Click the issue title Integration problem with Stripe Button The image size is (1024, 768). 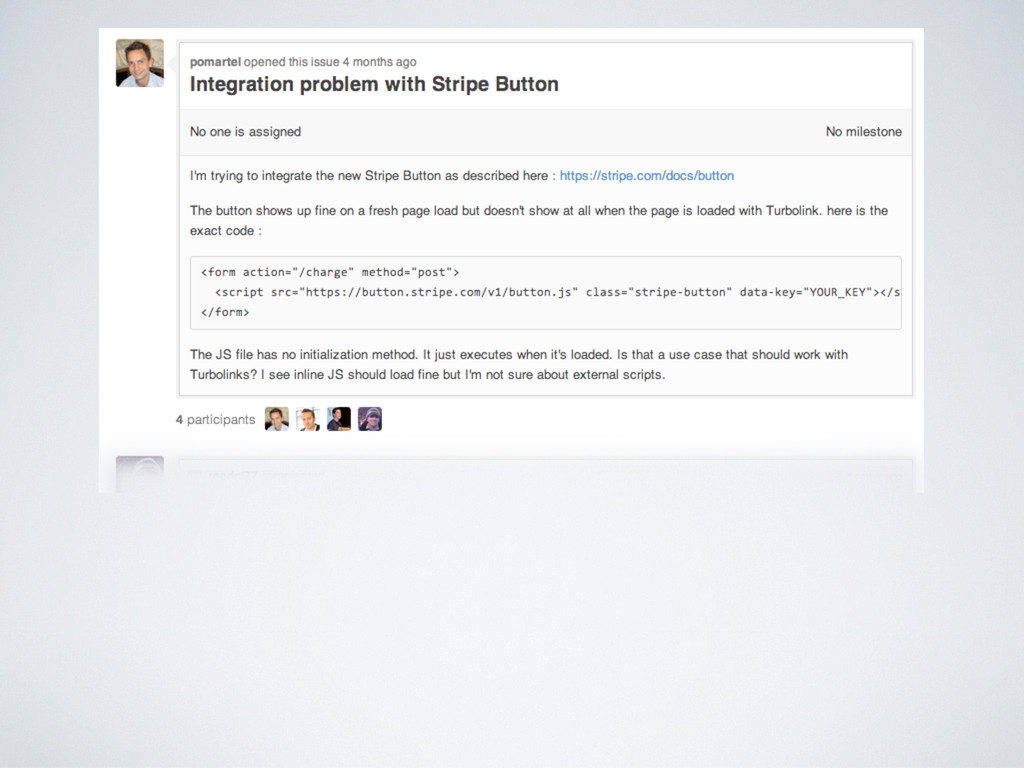pyautogui.click(x=374, y=84)
